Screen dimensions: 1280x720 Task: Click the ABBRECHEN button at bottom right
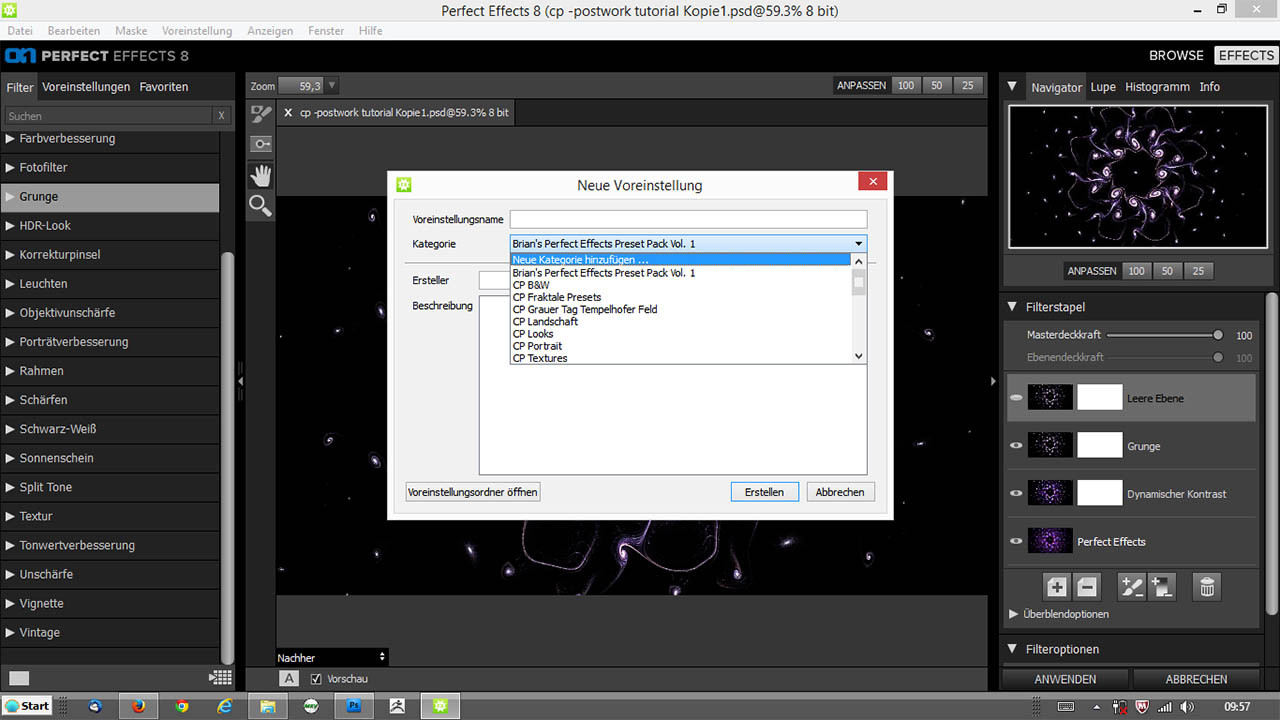click(x=1196, y=679)
